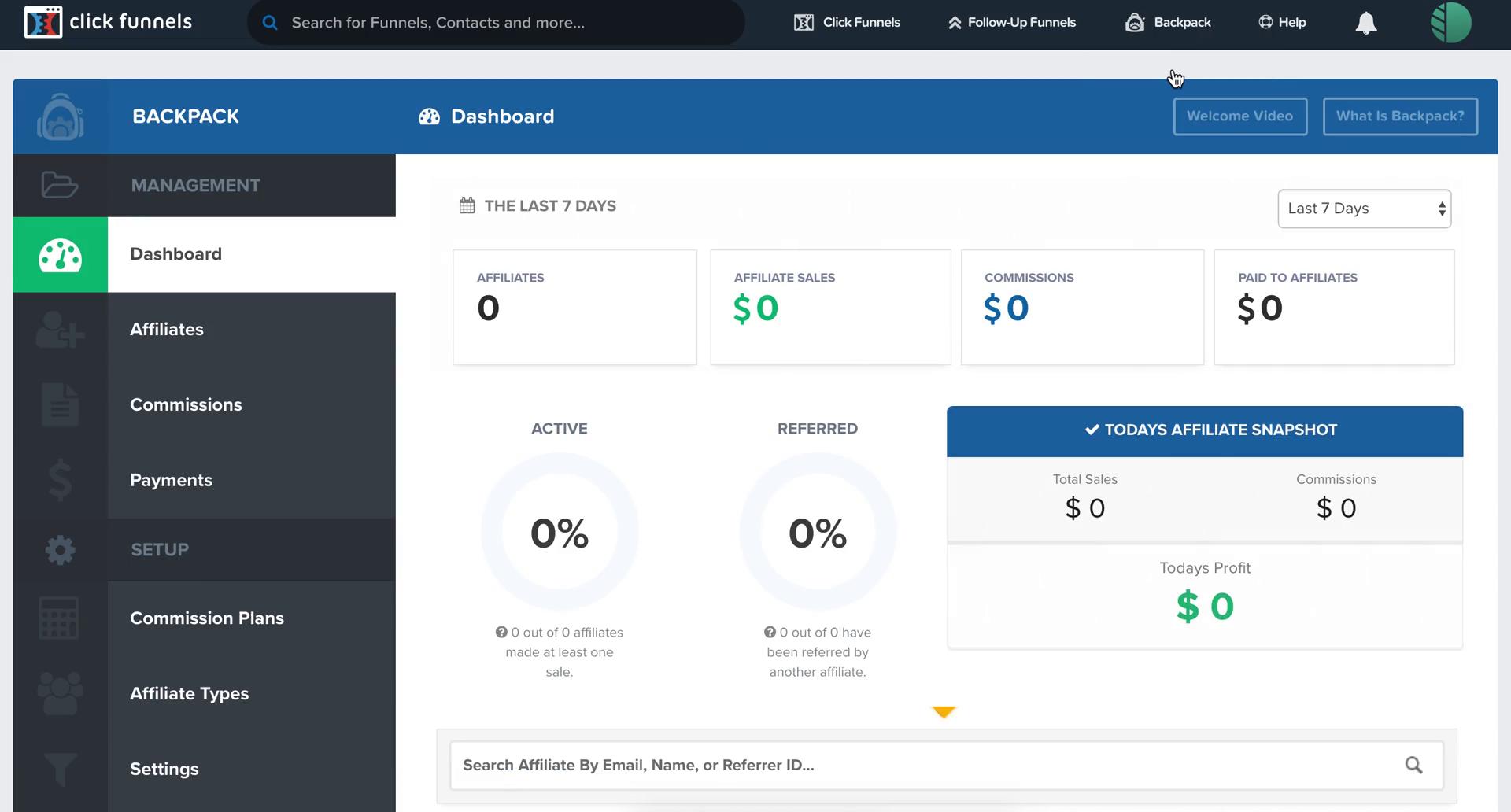Click the Welcome Video button
The width and height of the screenshot is (1511, 812).
coord(1239,116)
